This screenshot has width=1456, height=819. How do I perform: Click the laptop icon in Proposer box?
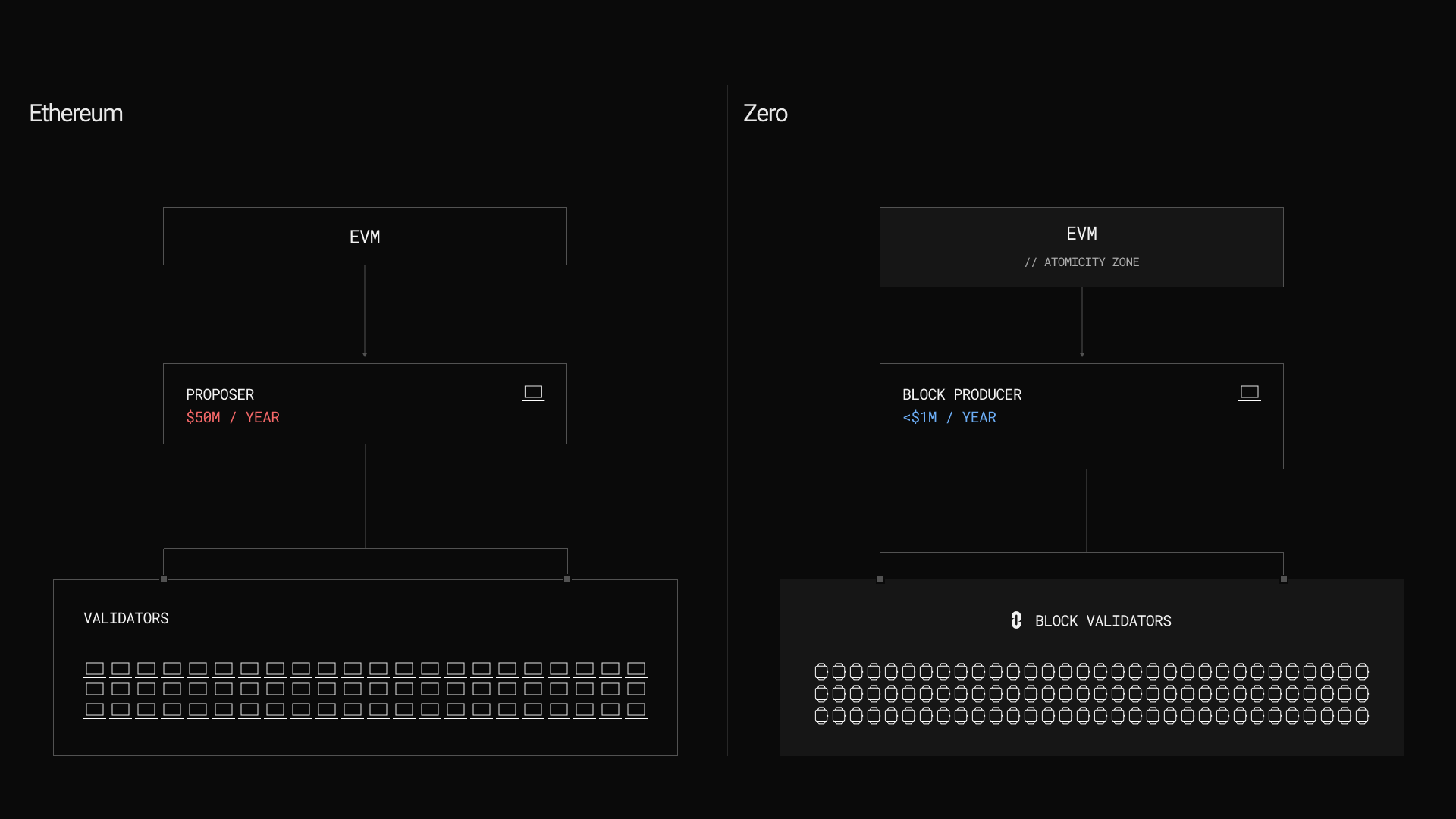[533, 393]
